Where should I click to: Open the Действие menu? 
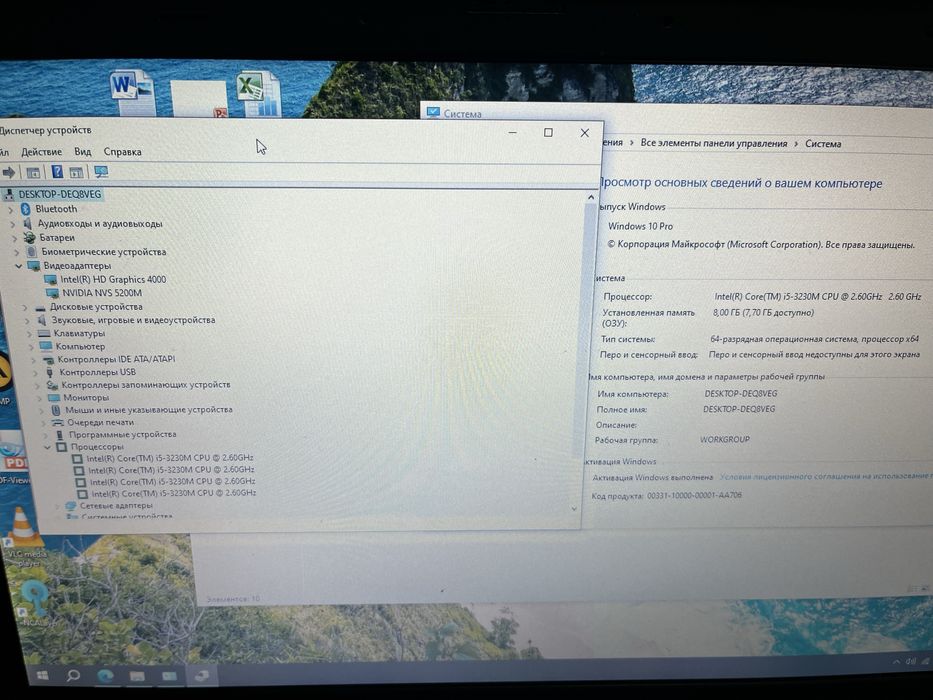(x=42, y=152)
